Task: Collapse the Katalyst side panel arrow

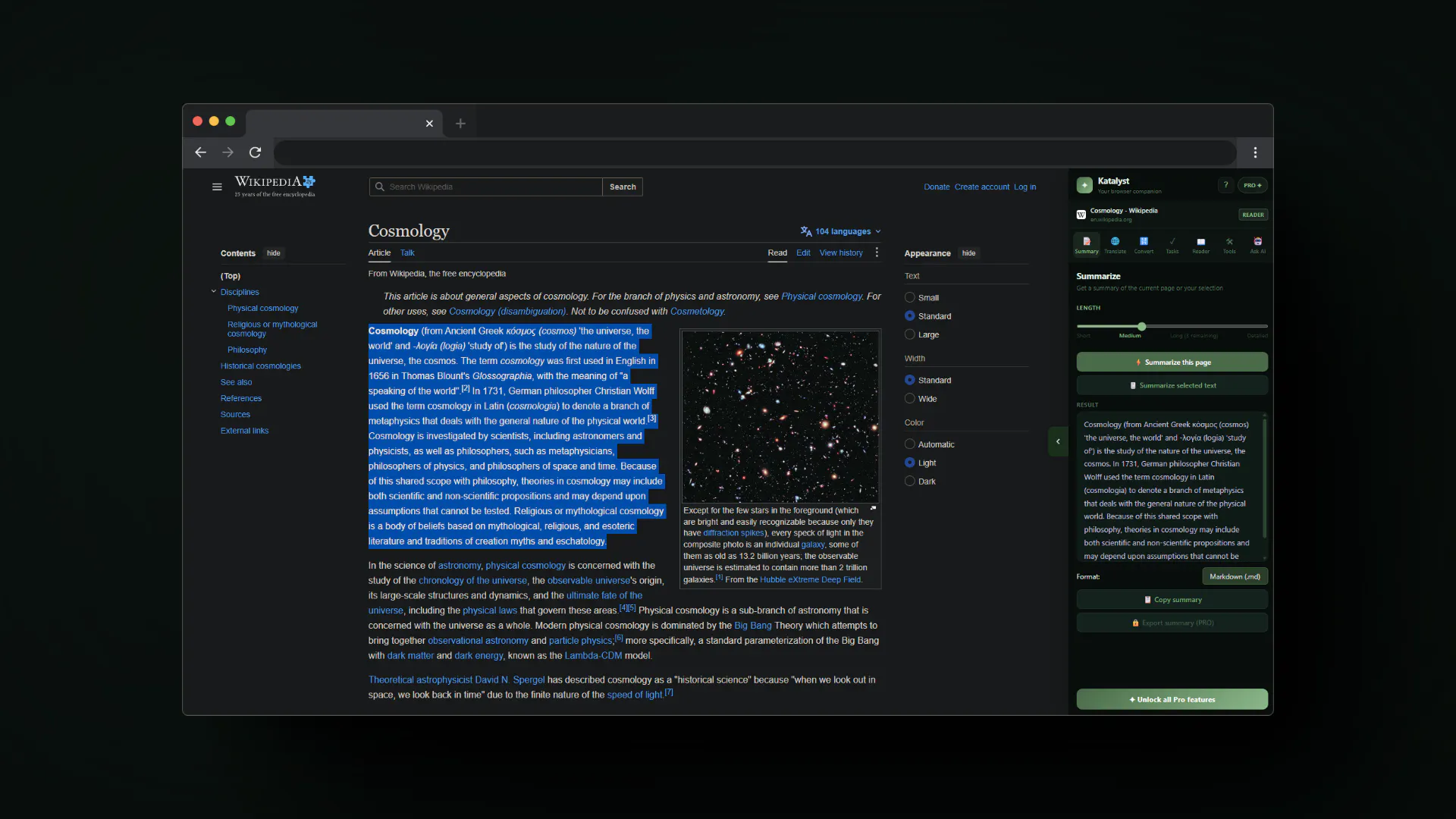Action: pyautogui.click(x=1058, y=441)
